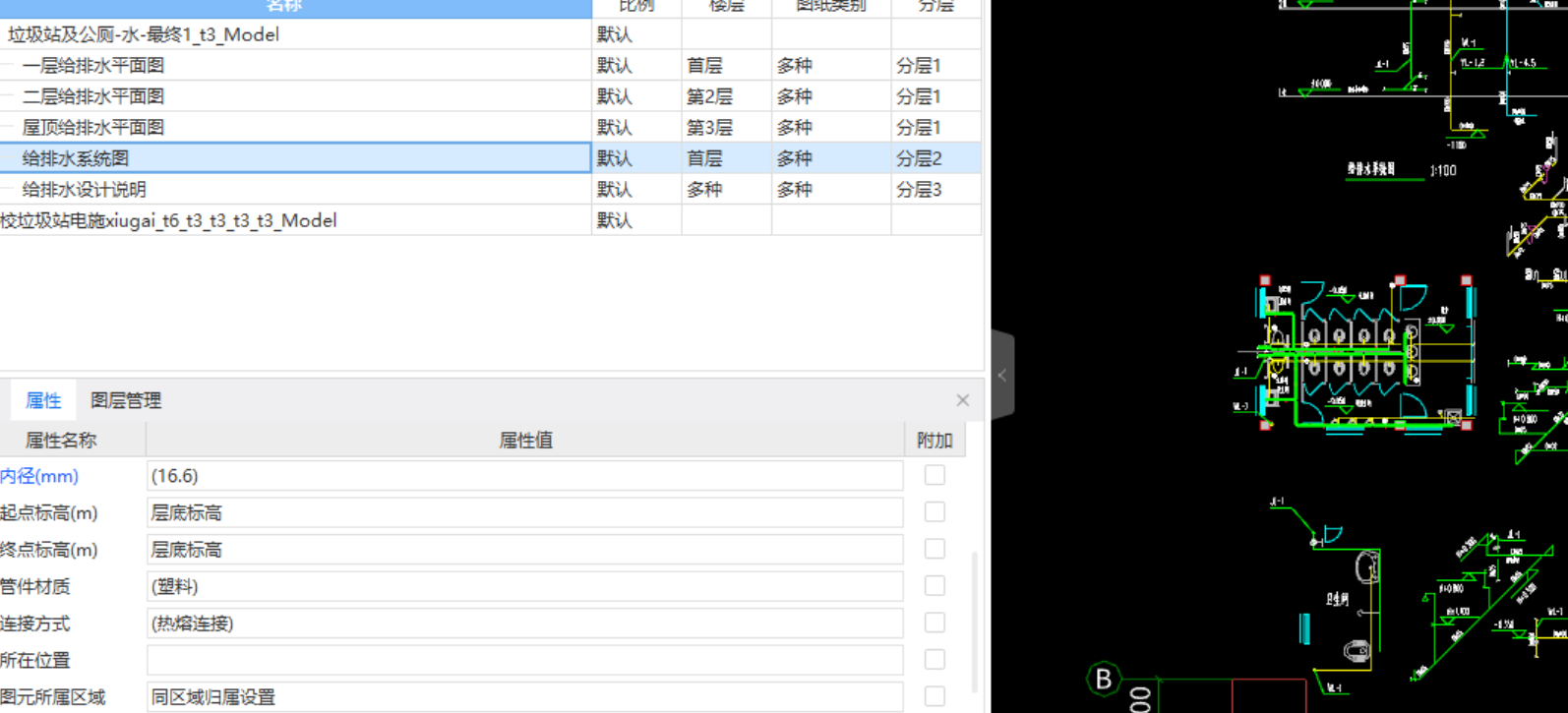The image size is (1568, 713).
Task: Click the 第3层 floor cell
Action: coord(727,128)
